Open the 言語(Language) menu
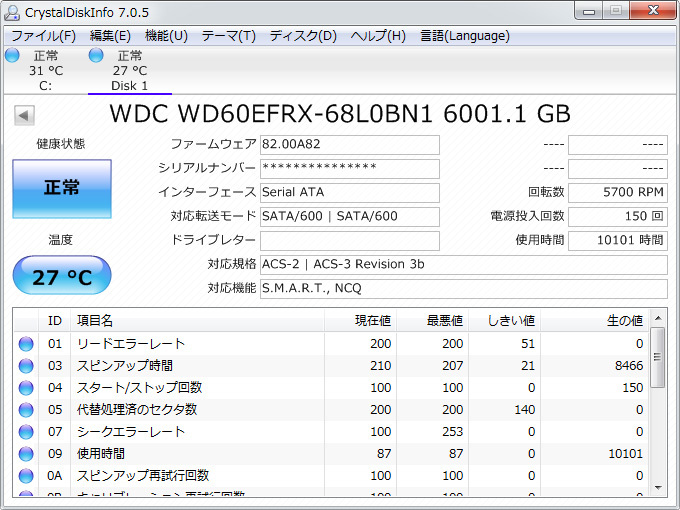Viewport: 680px width, 510px height. pyautogui.click(x=464, y=36)
